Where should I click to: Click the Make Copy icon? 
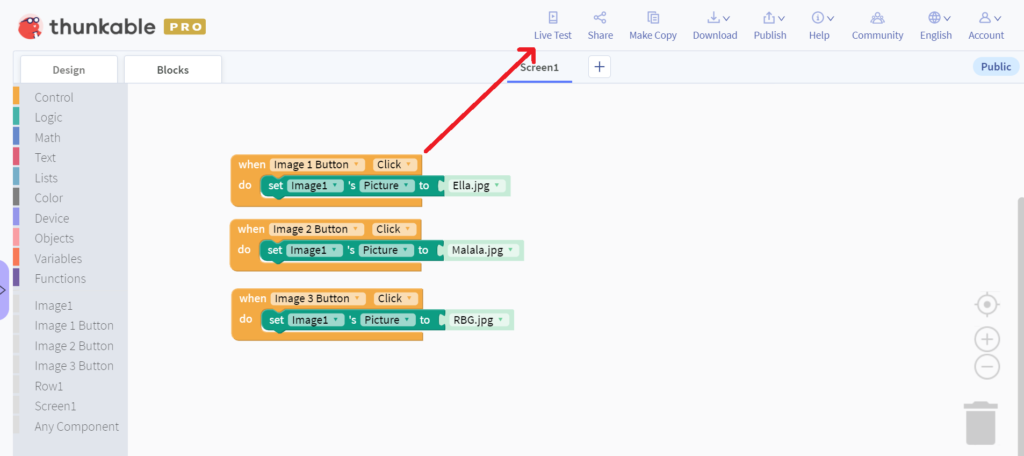653,18
